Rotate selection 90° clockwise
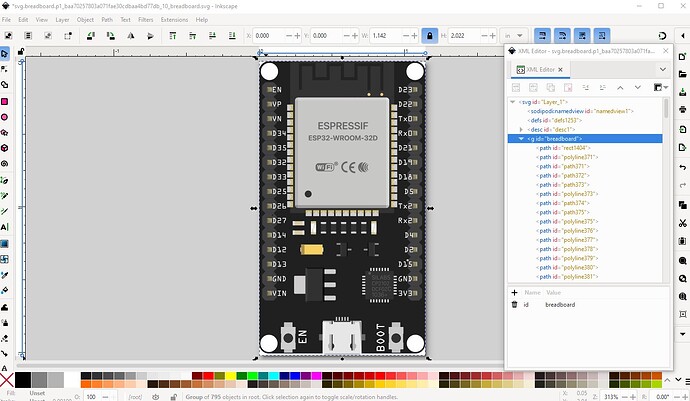The height and width of the screenshot is (401, 690). pos(110,36)
